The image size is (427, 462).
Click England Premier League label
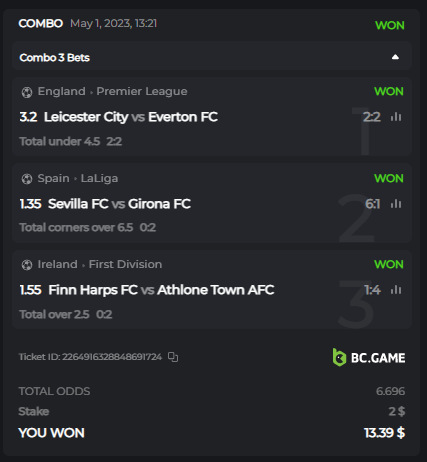(x=112, y=91)
